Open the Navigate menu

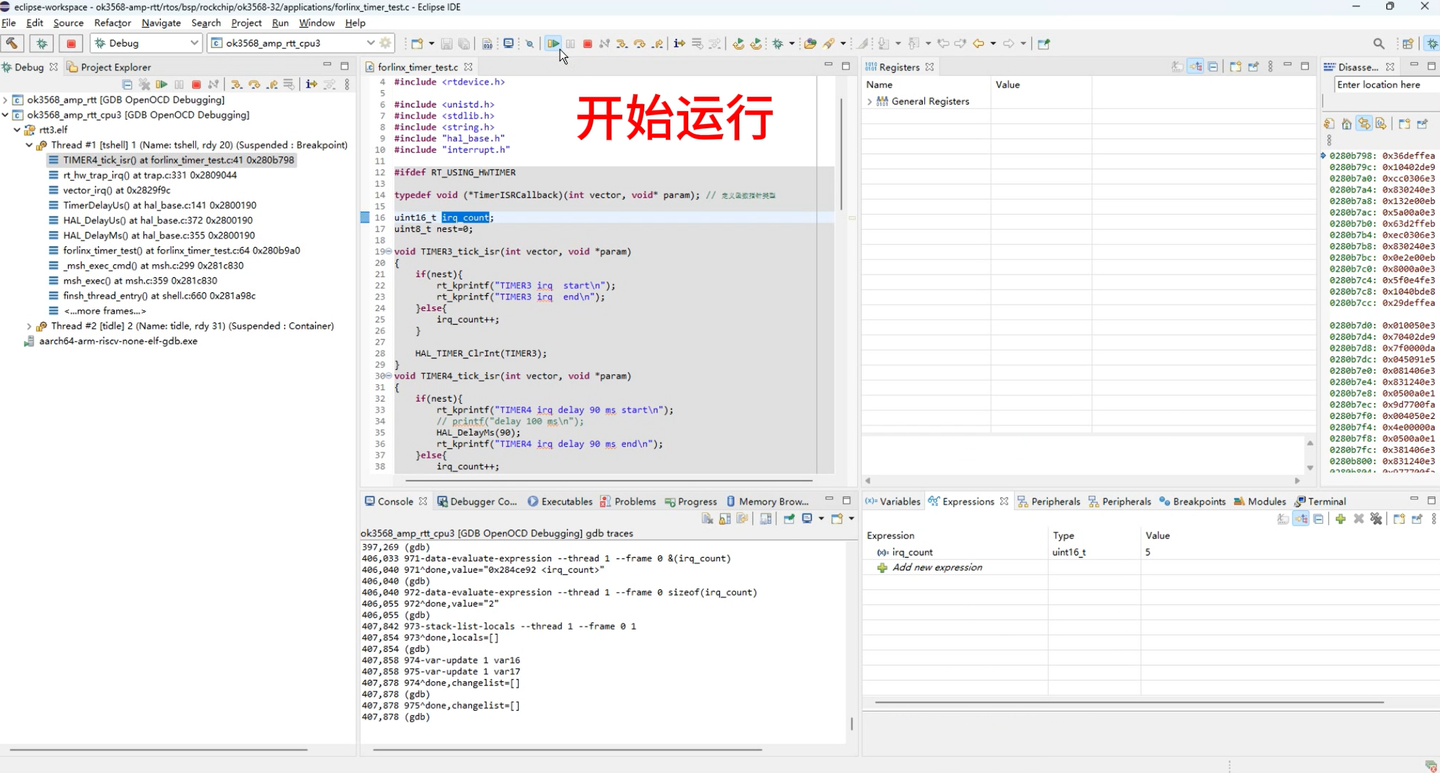tap(161, 23)
